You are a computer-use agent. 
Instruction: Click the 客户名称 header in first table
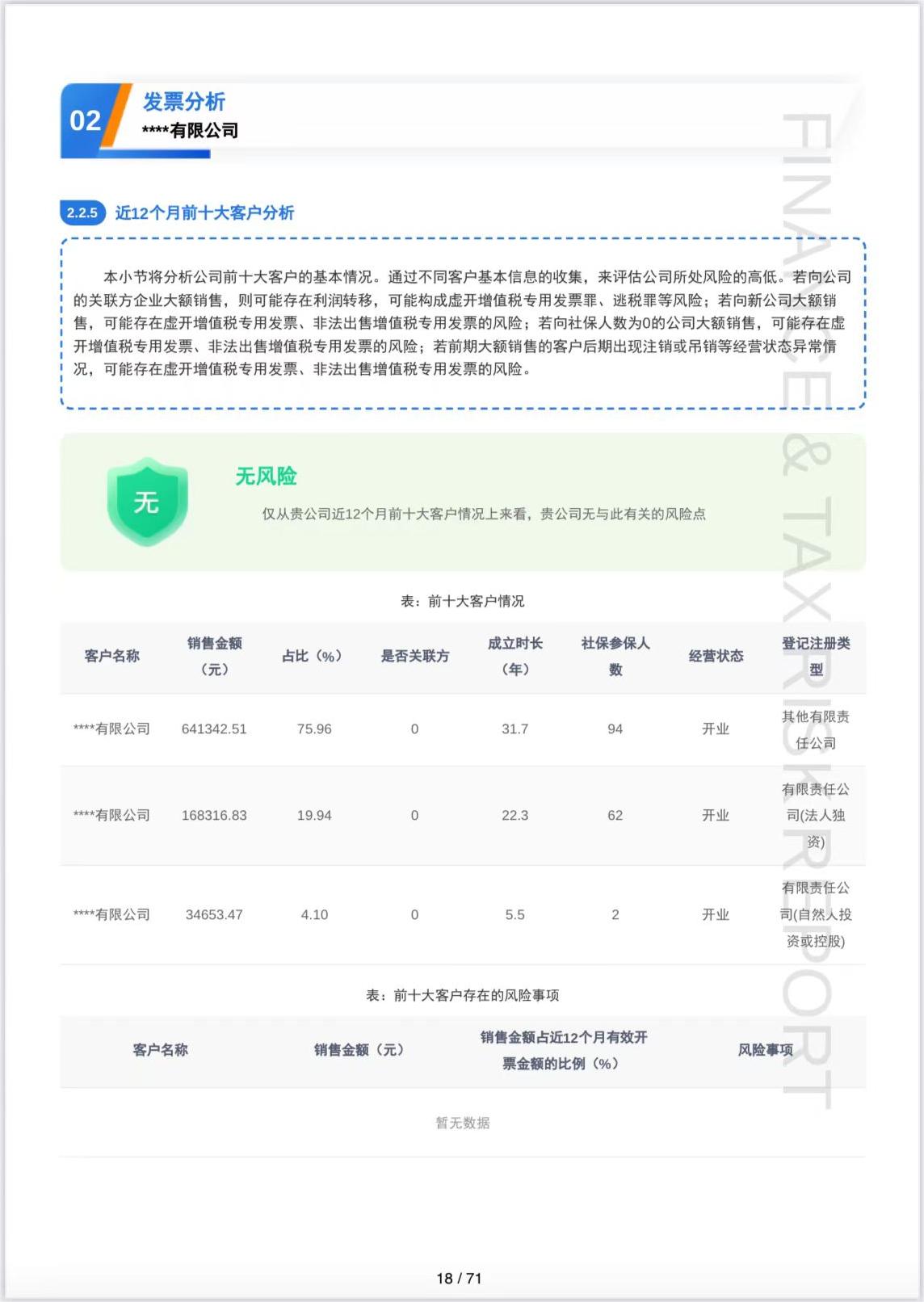tap(111, 656)
